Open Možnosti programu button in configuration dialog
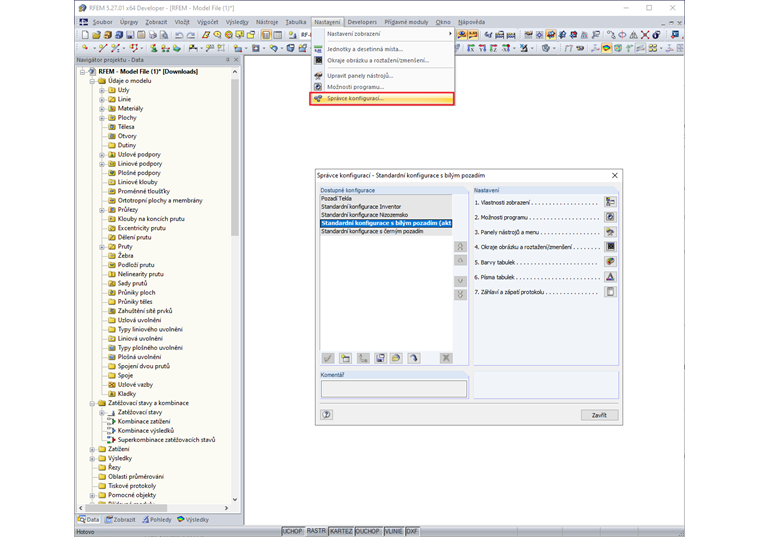 pyautogui.click(x=610, y=217)
